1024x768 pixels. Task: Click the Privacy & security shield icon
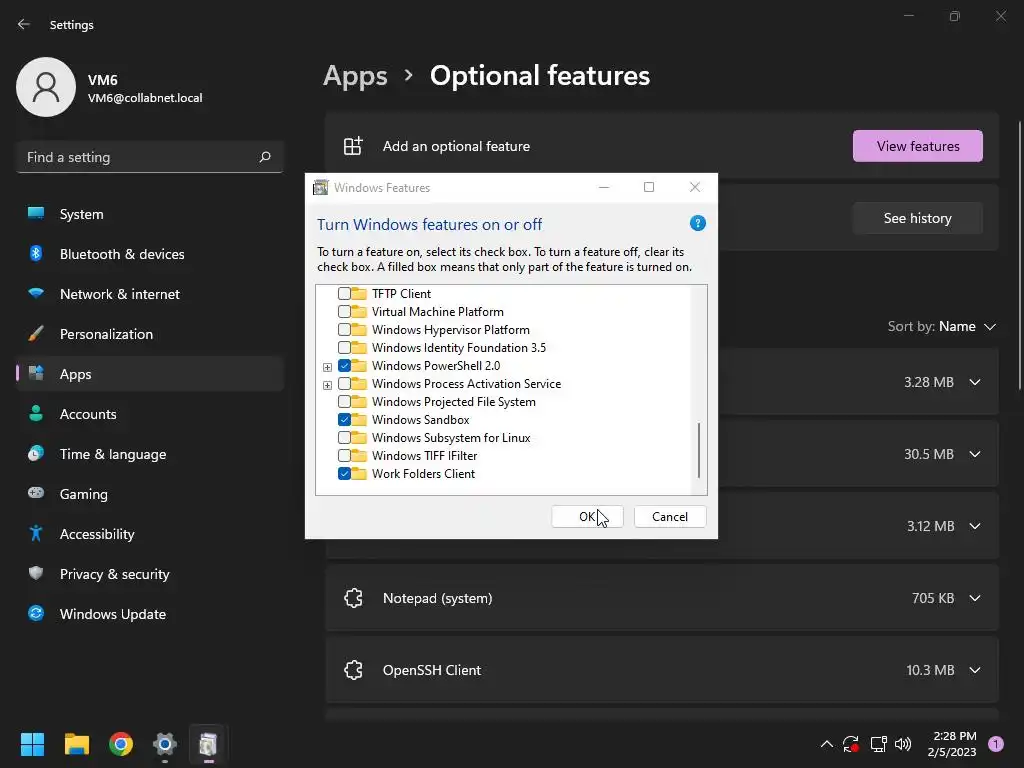36,574
